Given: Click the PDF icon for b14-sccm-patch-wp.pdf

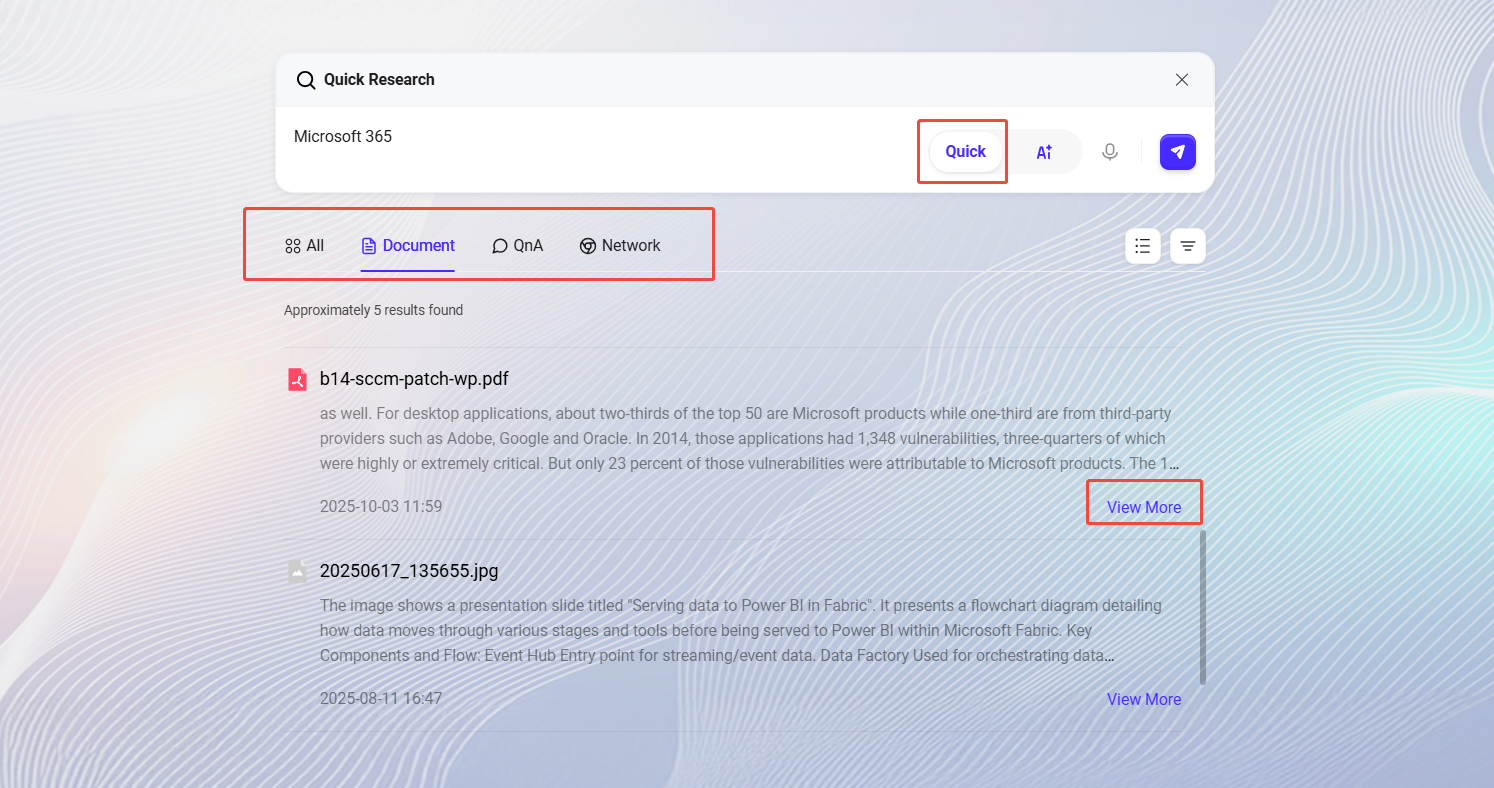Looking at the screenshot, I should tap(297, 379).
